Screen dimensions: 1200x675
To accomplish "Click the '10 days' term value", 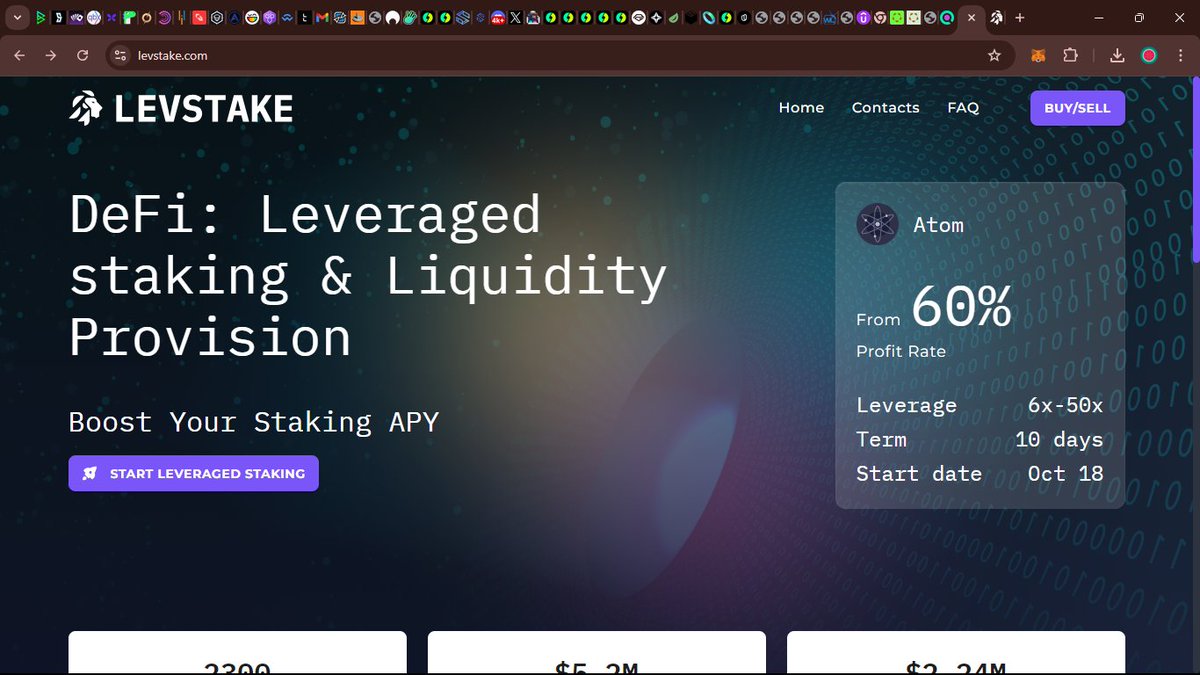I will coord(1059,440).
